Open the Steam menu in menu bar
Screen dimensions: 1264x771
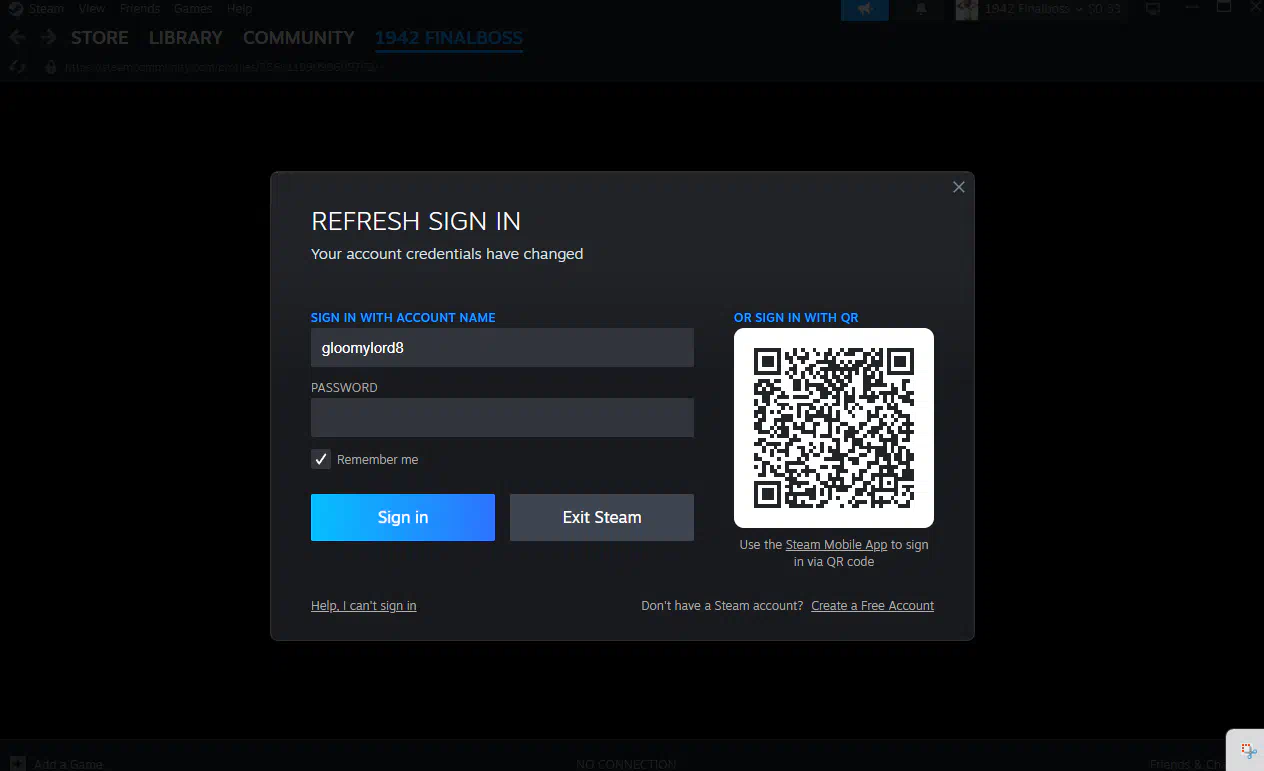click(46, 8)
